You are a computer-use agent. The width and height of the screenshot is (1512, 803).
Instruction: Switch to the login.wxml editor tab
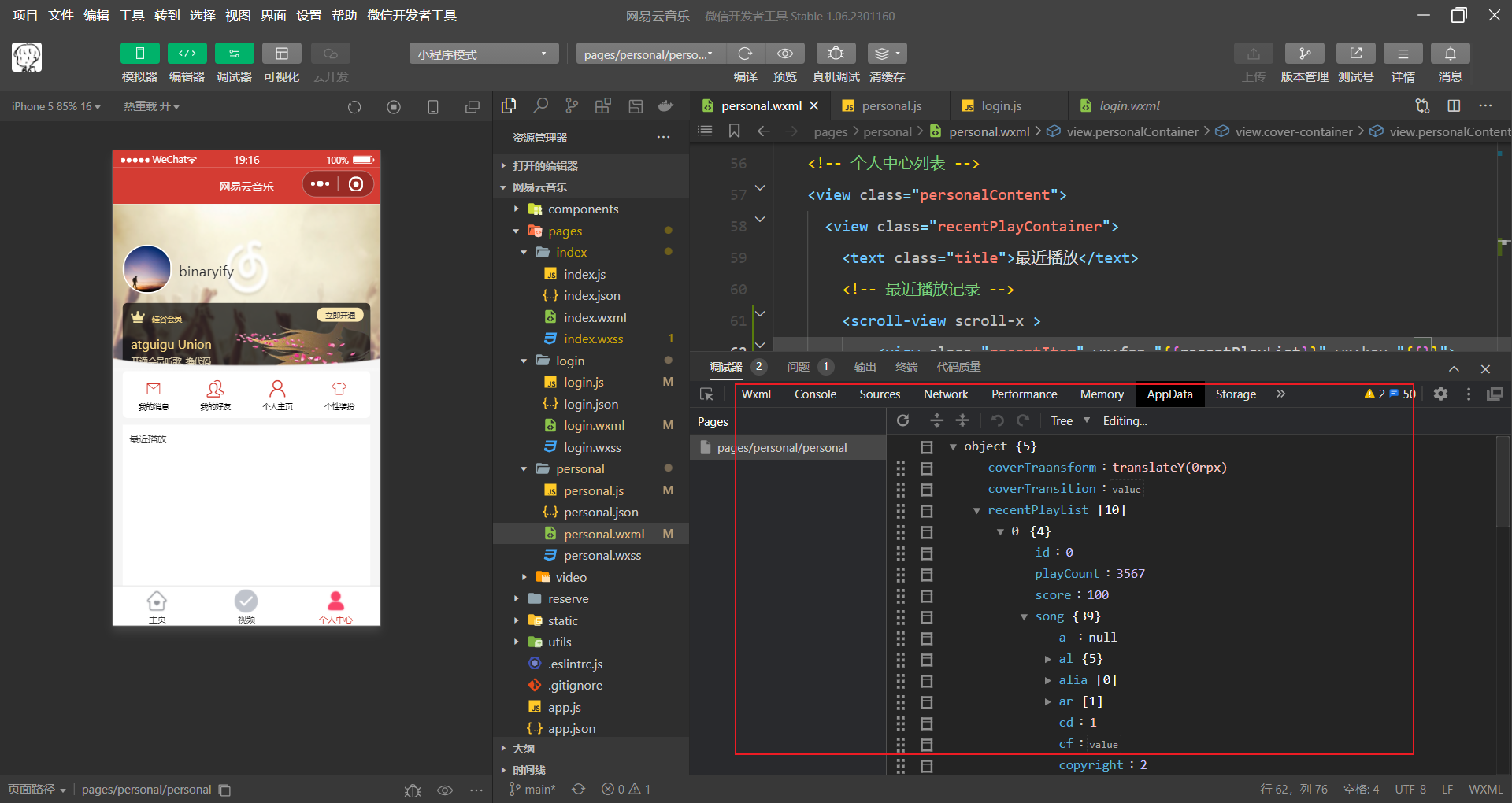pos(1128,105)
